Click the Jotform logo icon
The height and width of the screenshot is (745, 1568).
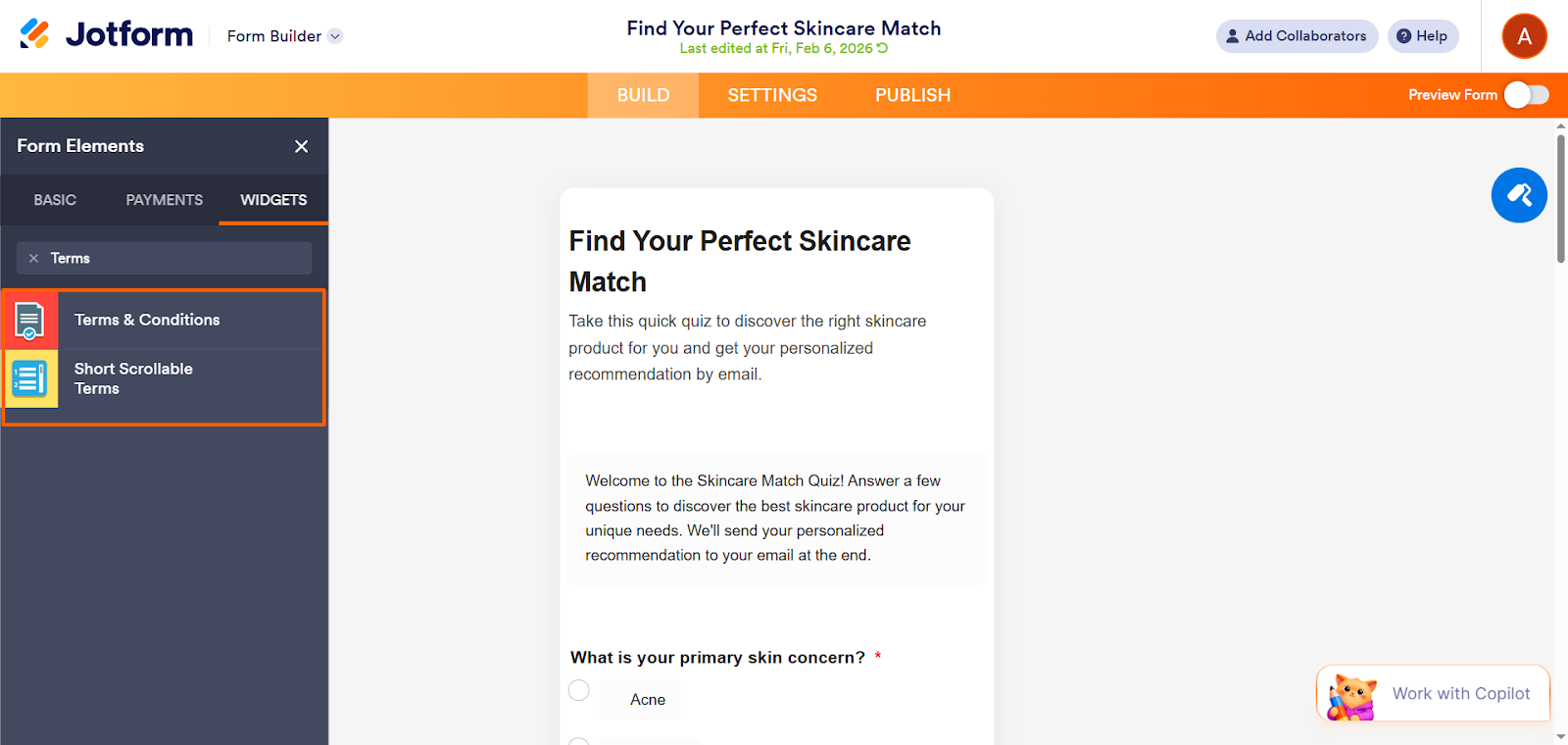[35, 34]
